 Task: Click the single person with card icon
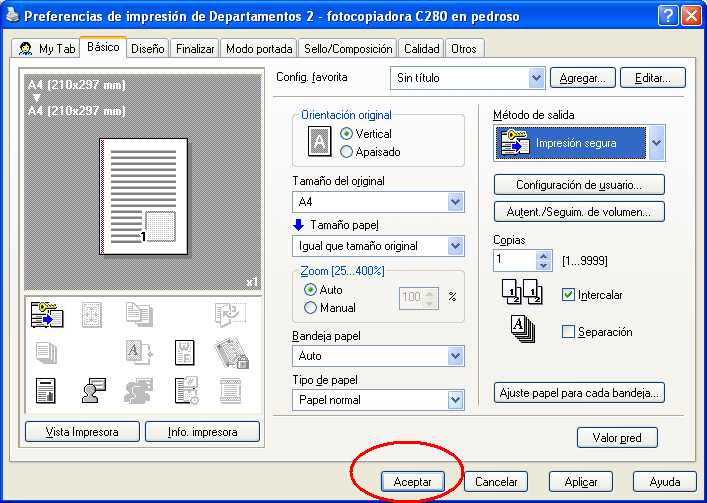[94, 390]
